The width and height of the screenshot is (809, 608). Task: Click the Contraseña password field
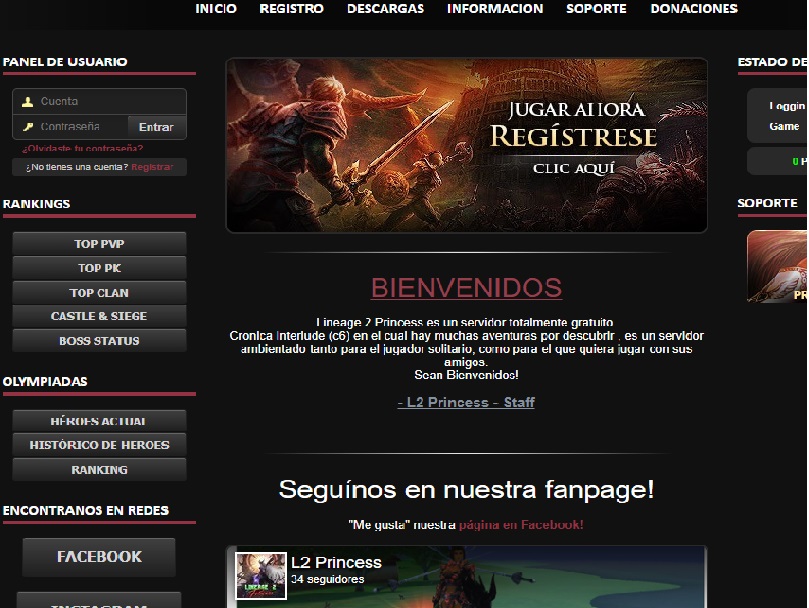[x=71, y=126]
